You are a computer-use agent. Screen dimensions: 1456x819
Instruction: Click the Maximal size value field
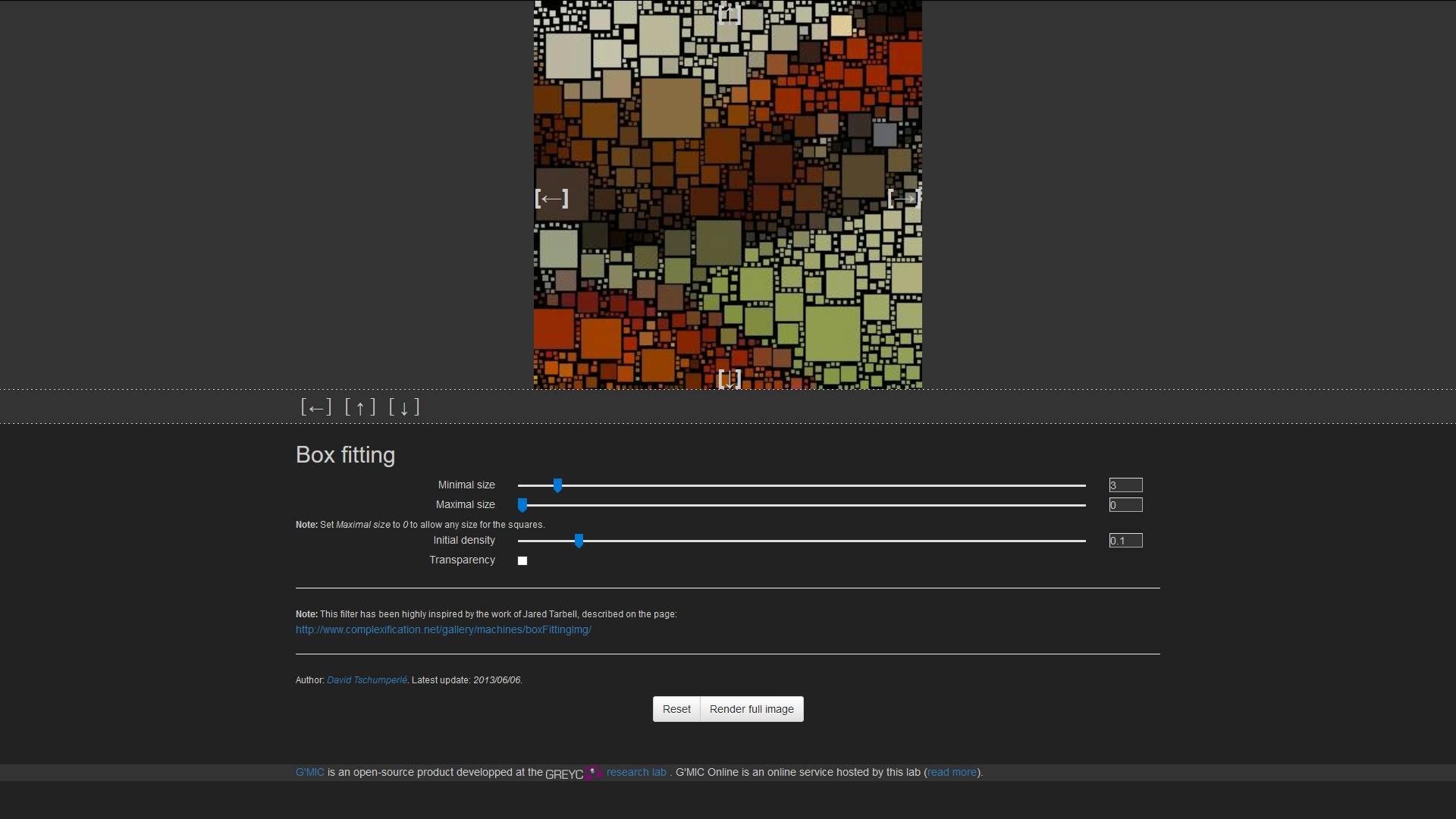tap(1125, 505)
